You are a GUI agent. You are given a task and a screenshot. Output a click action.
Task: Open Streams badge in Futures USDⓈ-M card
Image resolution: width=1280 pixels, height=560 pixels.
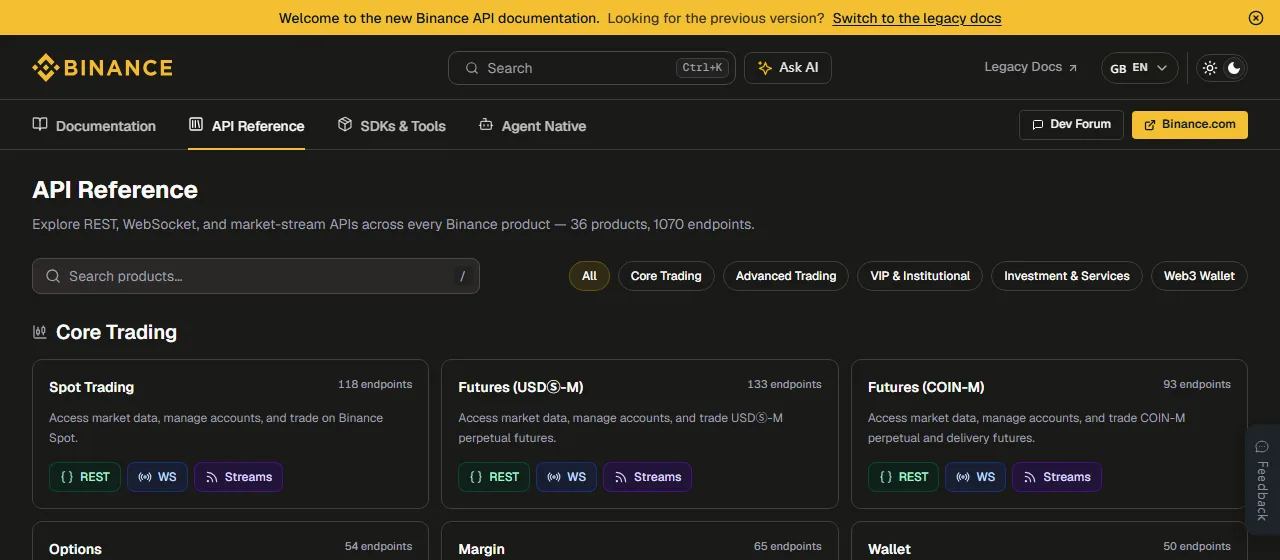647,477
